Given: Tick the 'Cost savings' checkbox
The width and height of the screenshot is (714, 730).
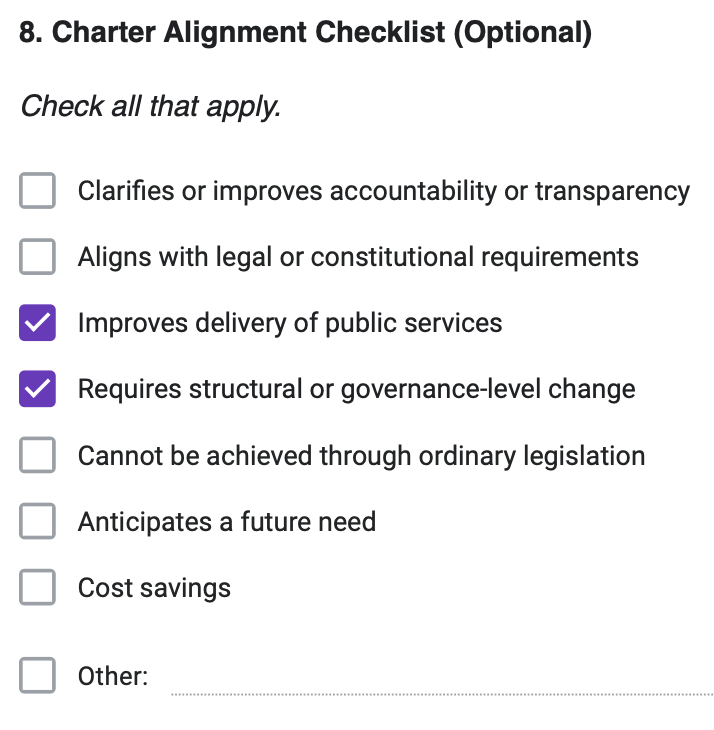Looking at the screenshot, I should pos(38,588).
